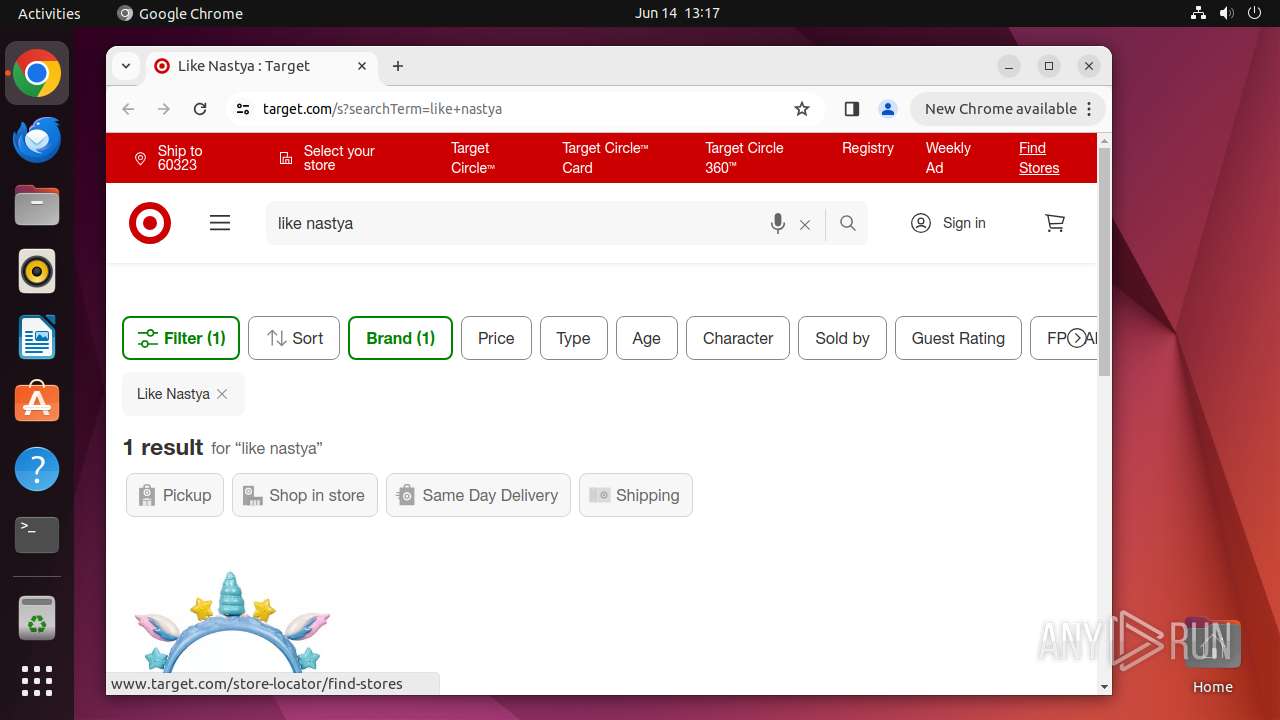
Task: Submit search with magnifying glass icon
Action: (x=848, y=223)
